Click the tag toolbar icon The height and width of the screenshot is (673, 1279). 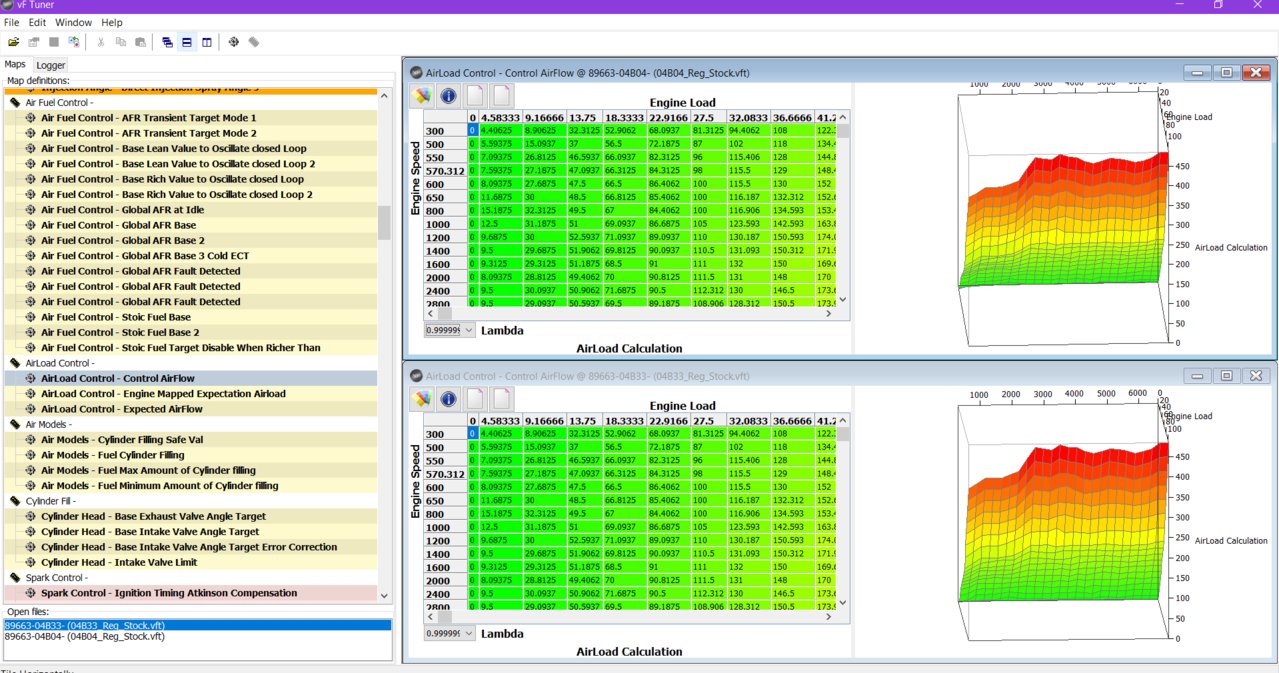tap(254, 42)
